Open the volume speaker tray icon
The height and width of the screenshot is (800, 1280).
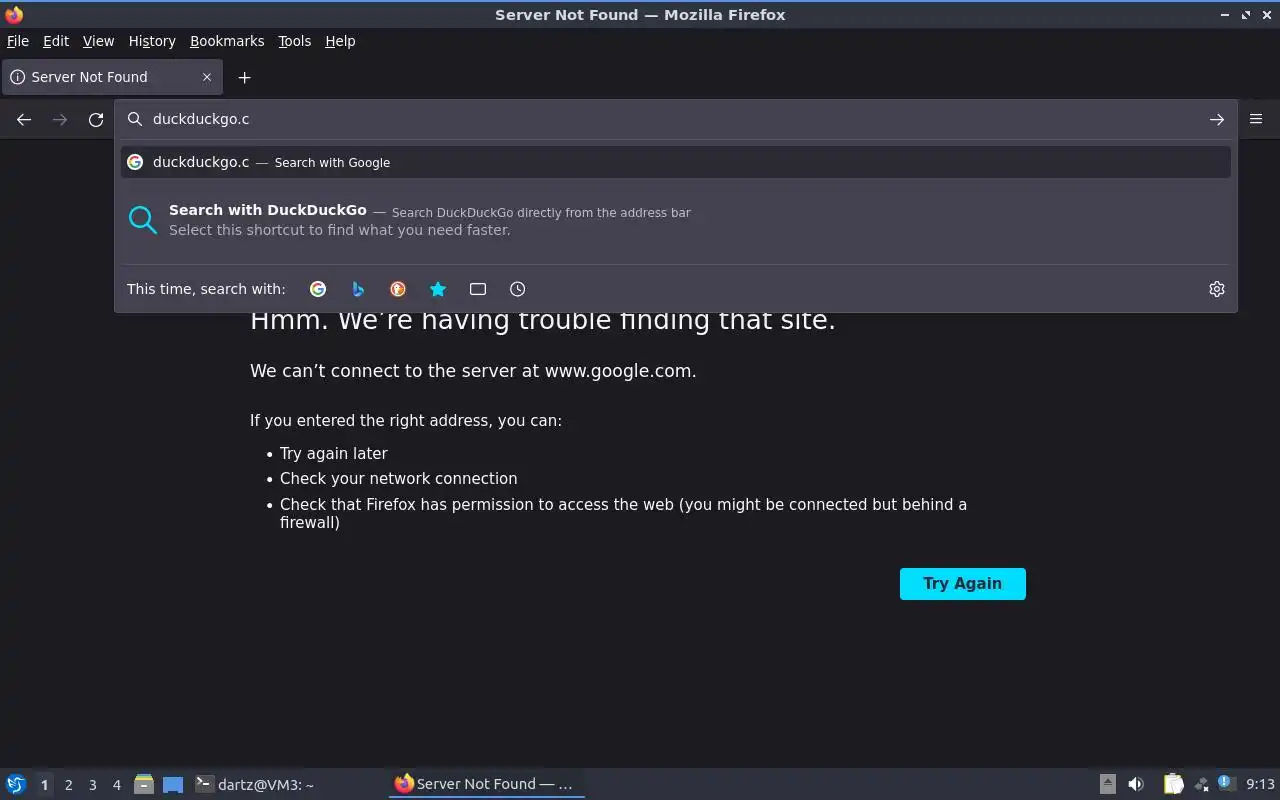tap(1136, 784)
